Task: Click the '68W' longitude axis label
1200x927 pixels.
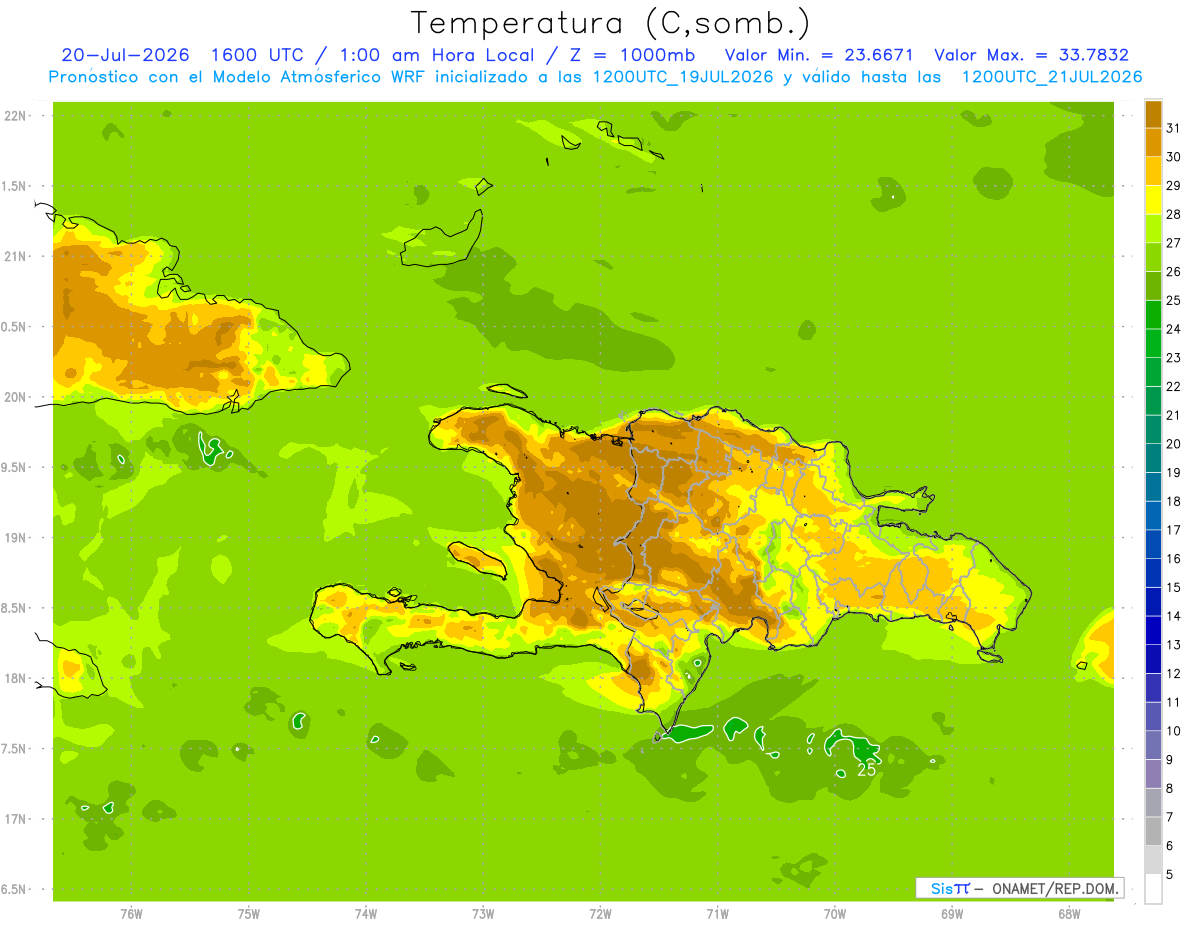Action: (1069, 913)
